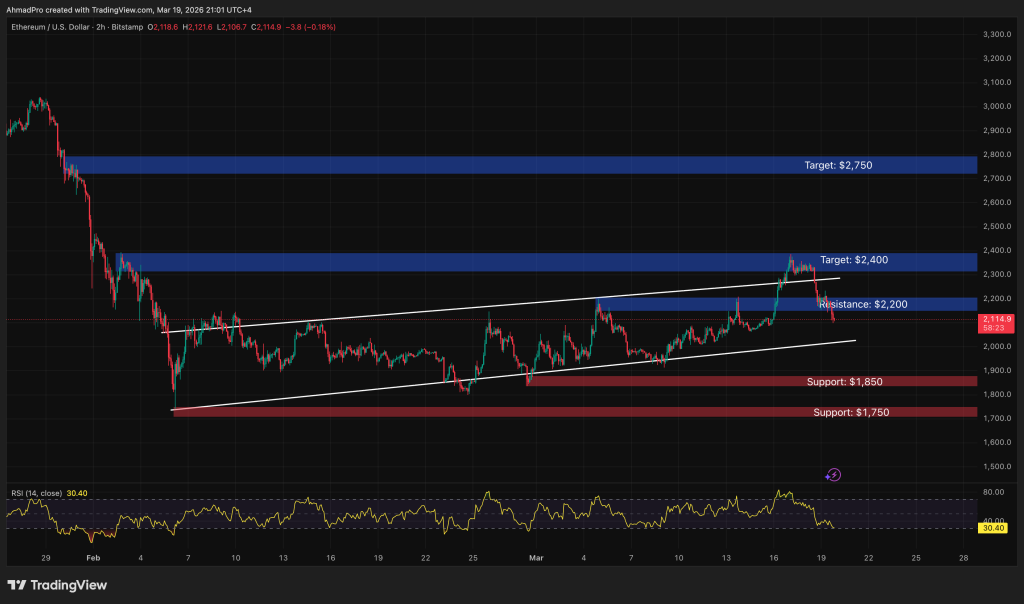
Task: Open the TradingView.com link in the header
Action: point(121,9)
